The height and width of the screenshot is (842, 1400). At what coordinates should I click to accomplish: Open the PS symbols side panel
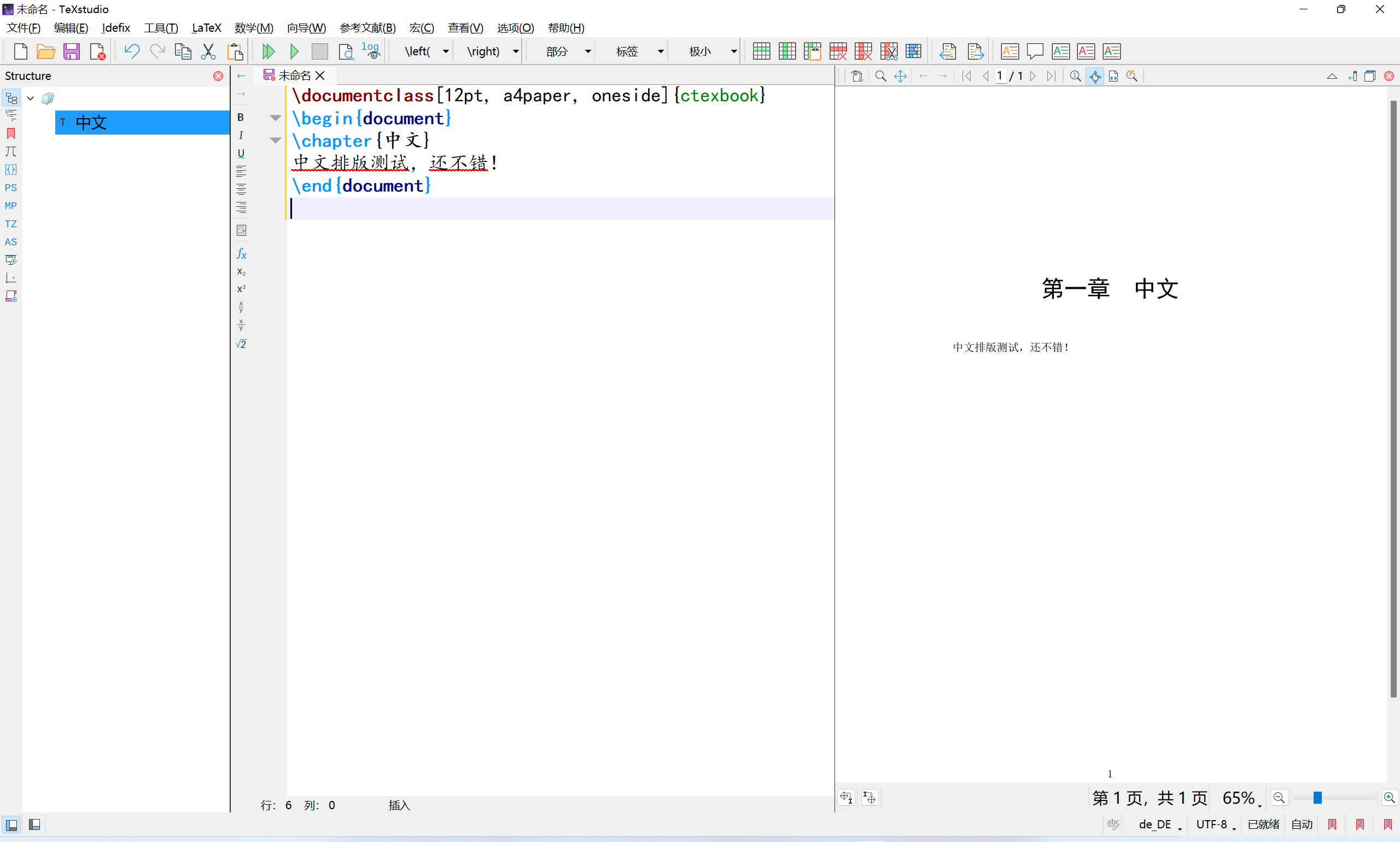[11, 188]
